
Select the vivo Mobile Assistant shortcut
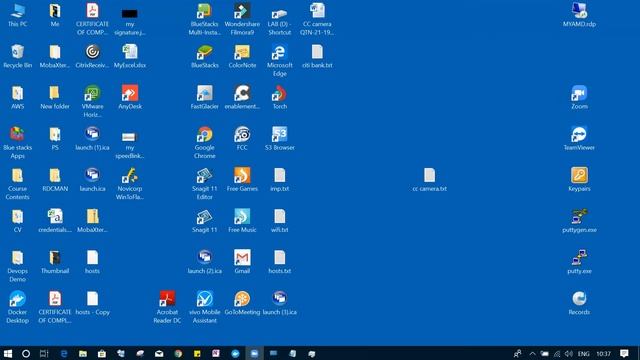(204, 307)
